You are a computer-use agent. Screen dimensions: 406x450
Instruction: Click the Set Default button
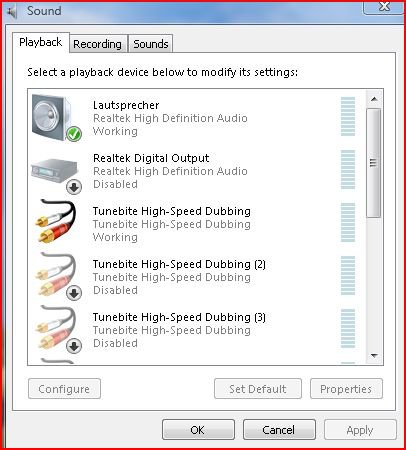(x=258, y=389)
